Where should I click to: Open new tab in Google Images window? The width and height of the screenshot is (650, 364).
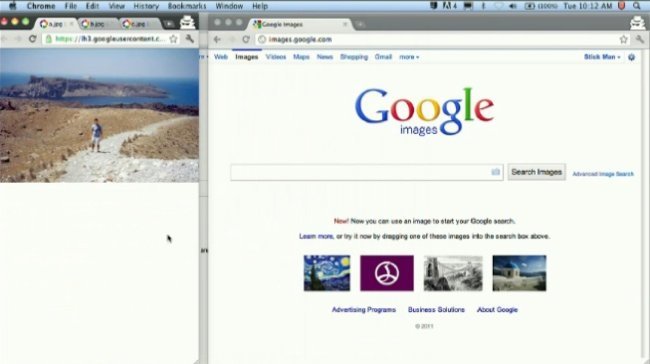[360, 24]
